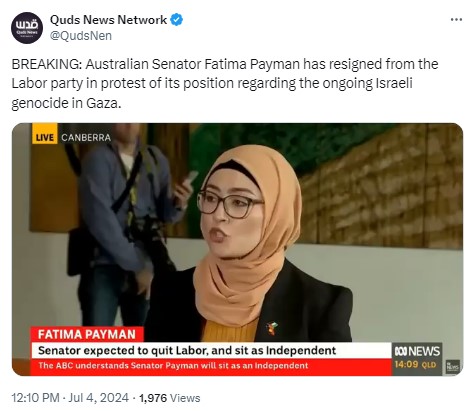Click the CANBERRA location label
Viewport: 475px width, 411px height.
click(86, 137)
